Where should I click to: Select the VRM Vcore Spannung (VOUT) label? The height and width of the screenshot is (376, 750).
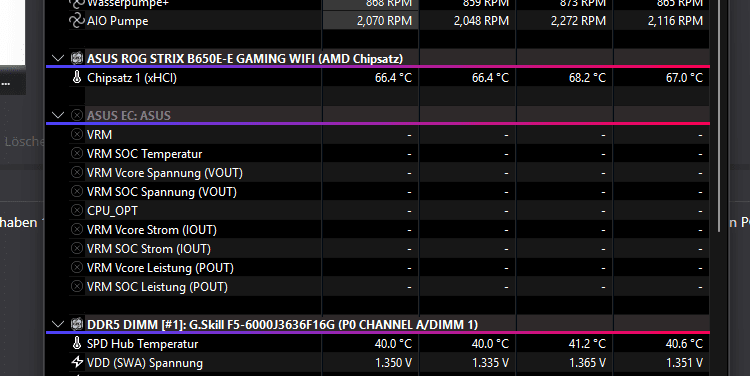[x=165, y=173]
